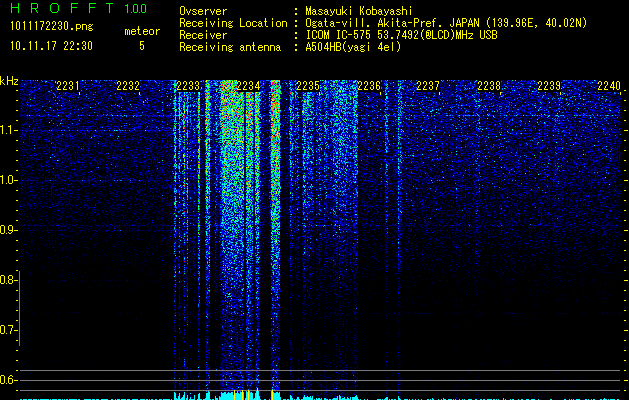This screenshot has width=629, height=400.
Task: Click the 2232 time marker
Action: click(128, 86)
